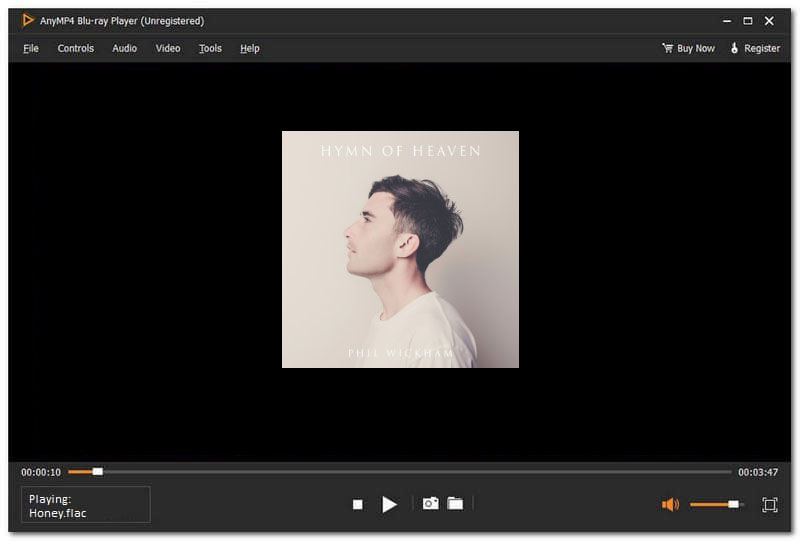Mute audio using the speaker icon
800x541 pixels.
click(670, 505)
